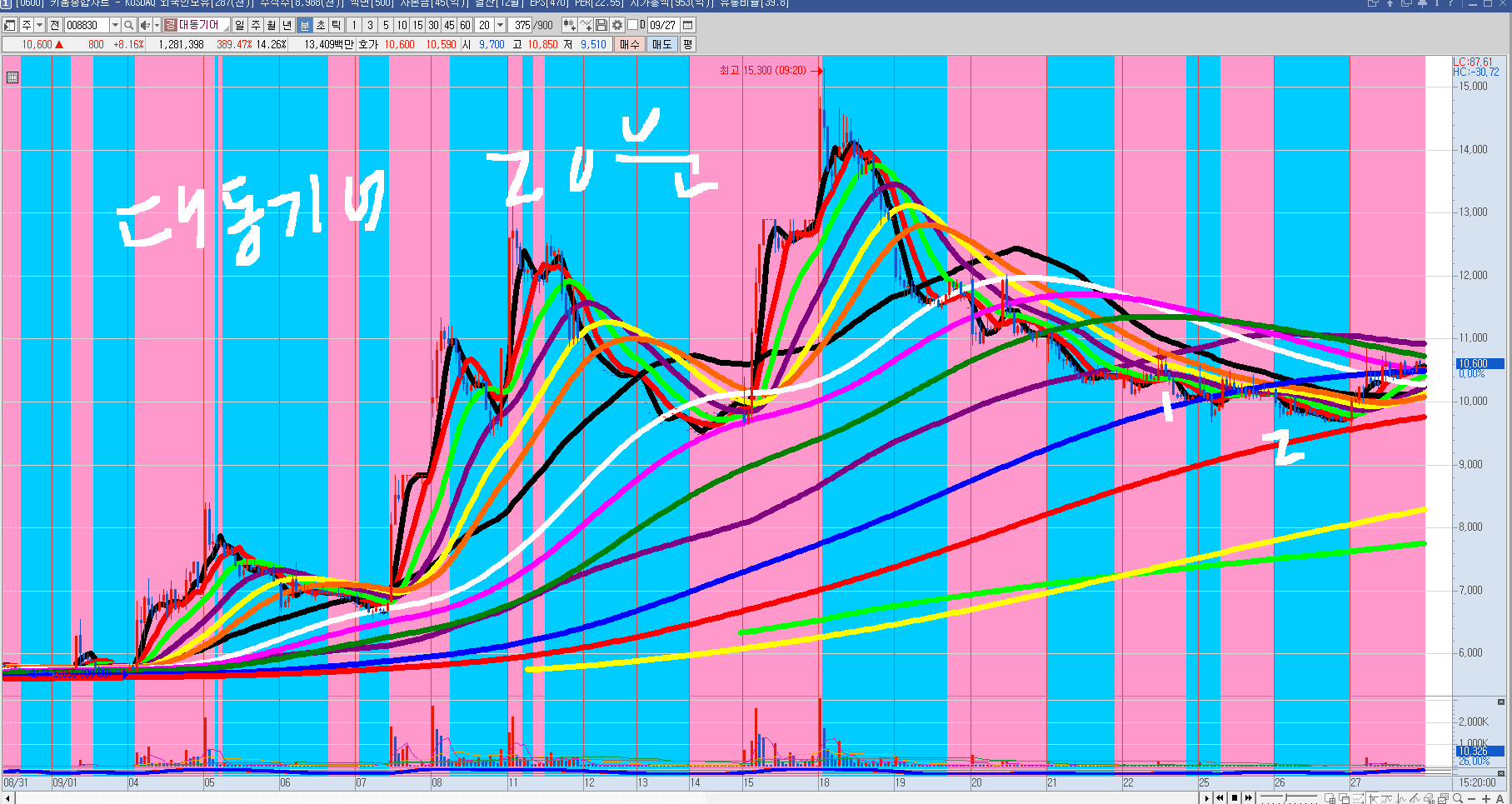This screenshot has width=1512, height=804.
Task: Click the candle count 375 input field
Action: [x=521, y=25]
